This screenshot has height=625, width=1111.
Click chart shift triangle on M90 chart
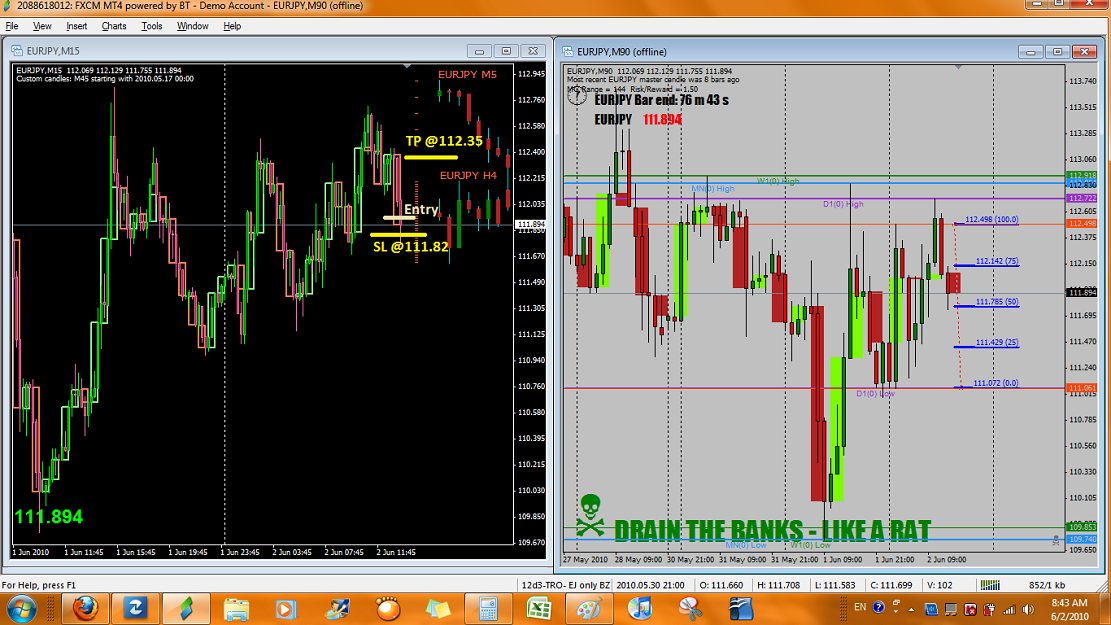point(958,67)
